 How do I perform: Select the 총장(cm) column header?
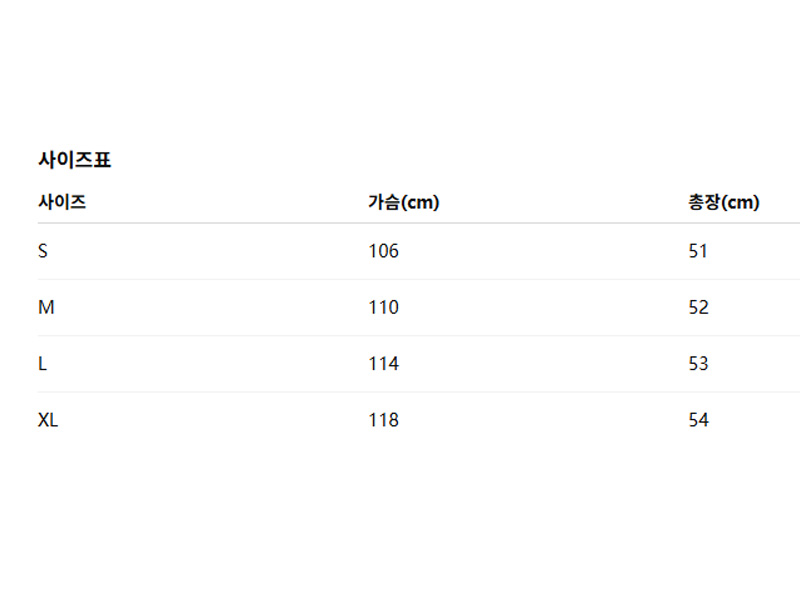(724, 202)
